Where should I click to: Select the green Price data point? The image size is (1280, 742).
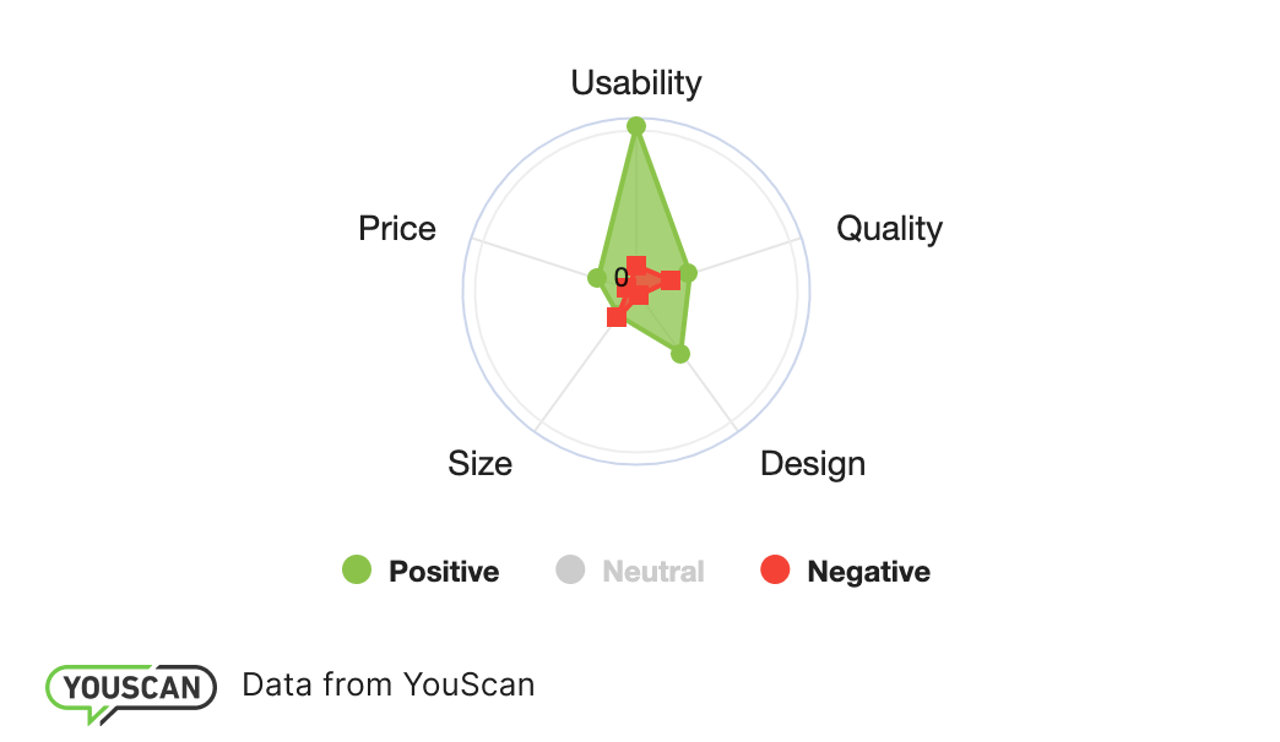(x=596, y=277)
